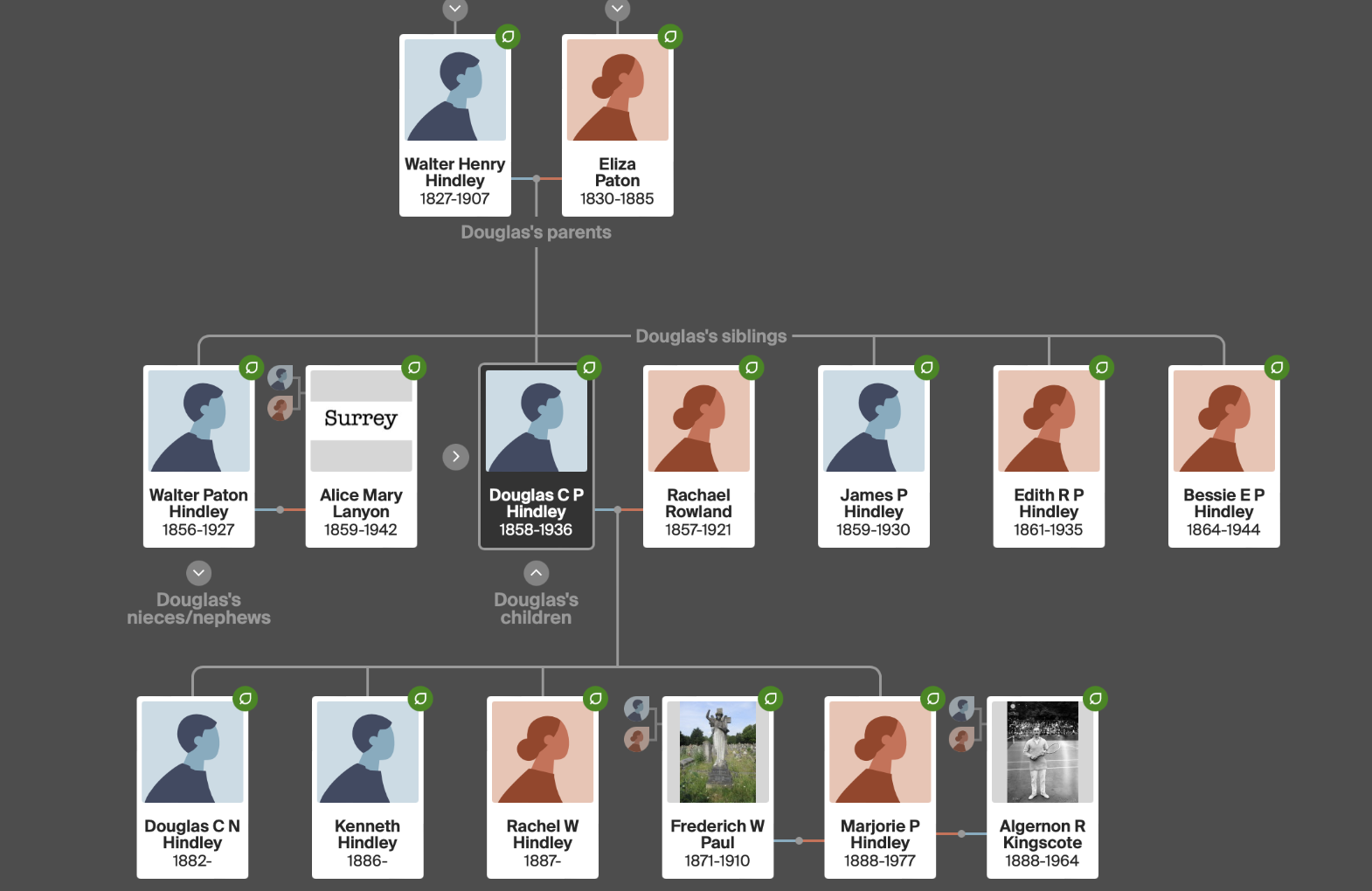The image size is (1372, 891).
Task: Open the leaf hint on Rachael Rowland's card
Action: 752,368
